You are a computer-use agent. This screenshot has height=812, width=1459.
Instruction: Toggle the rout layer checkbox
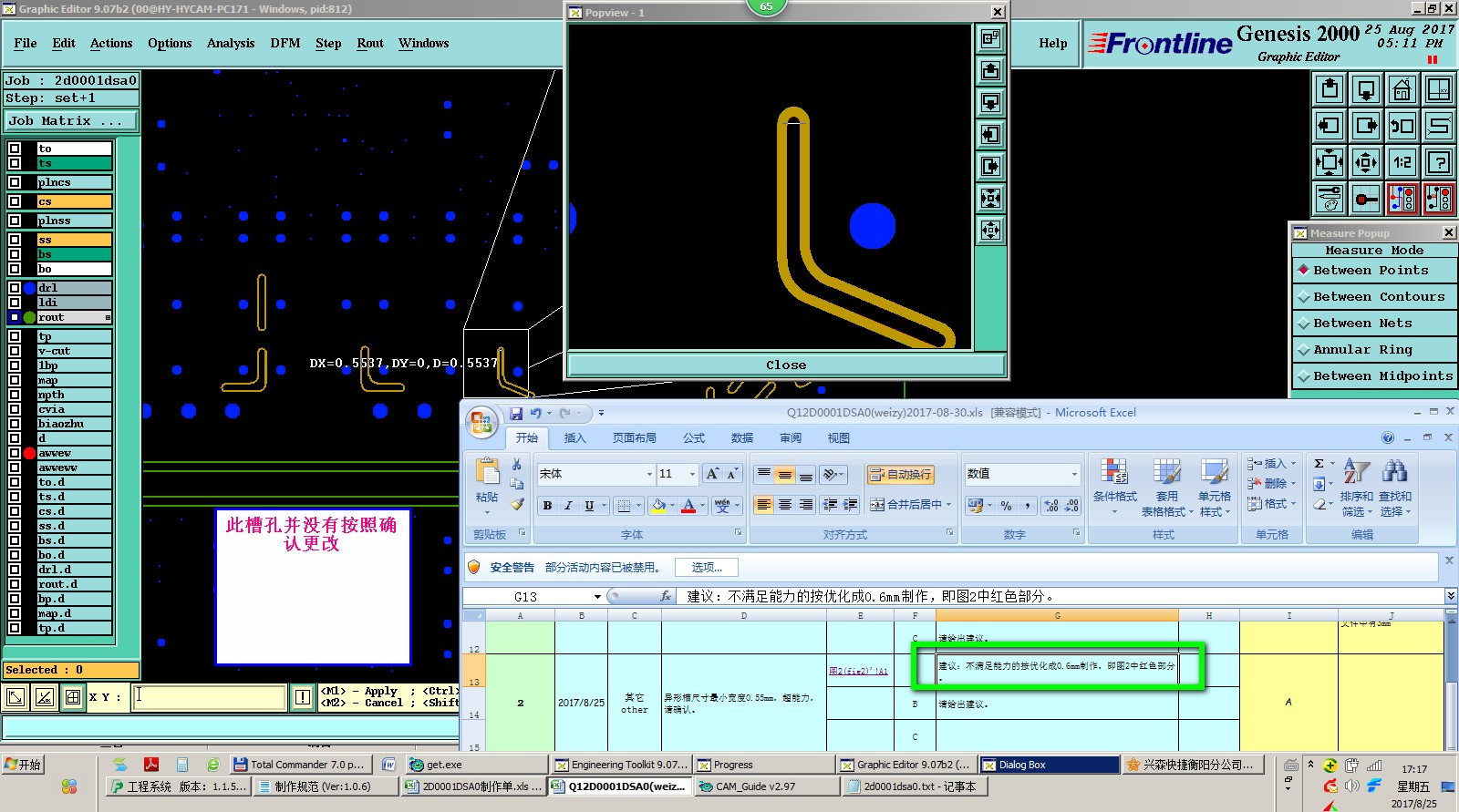tap(15, 317)
